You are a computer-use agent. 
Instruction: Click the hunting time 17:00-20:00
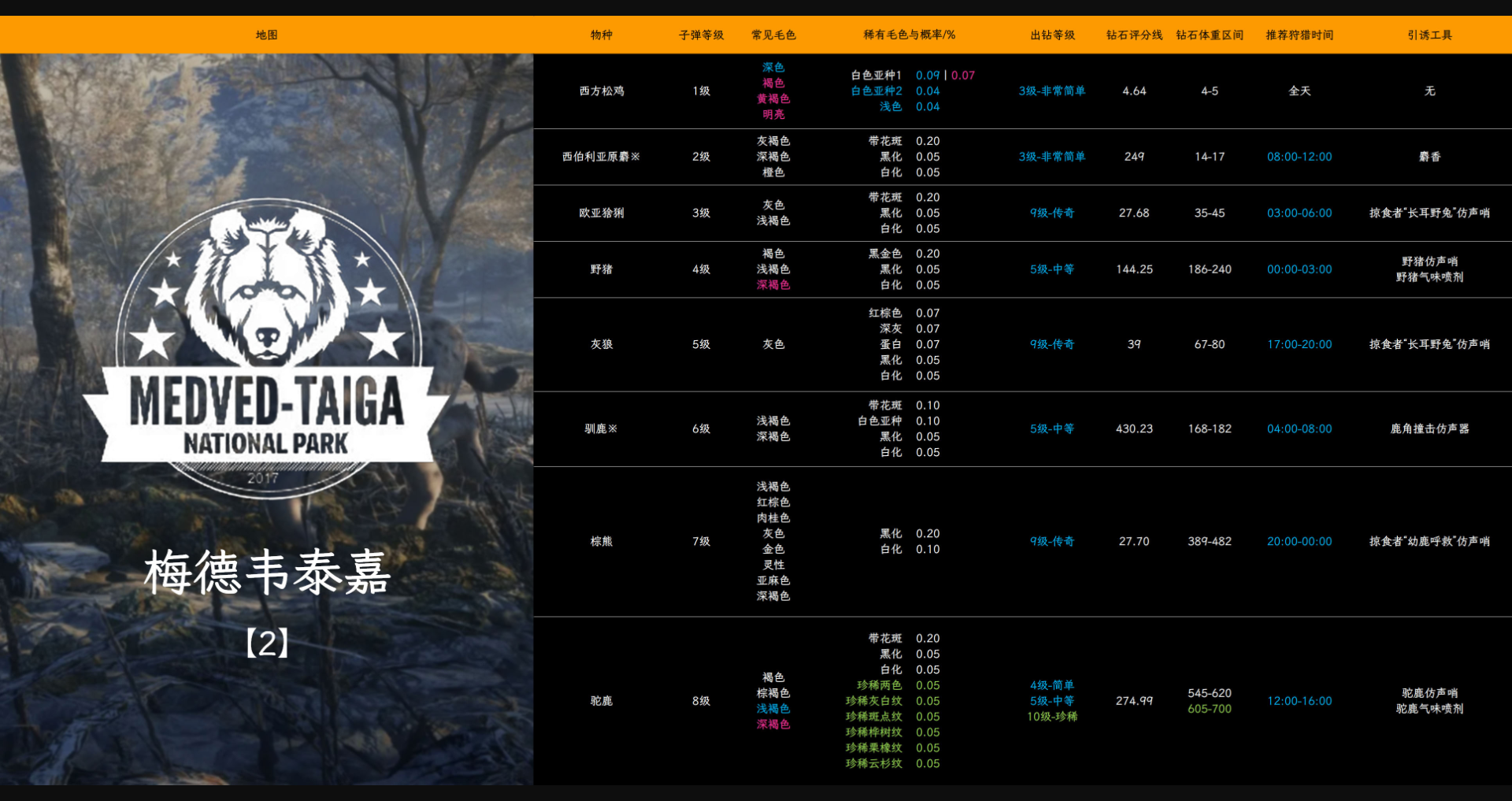click(1300, 344)
